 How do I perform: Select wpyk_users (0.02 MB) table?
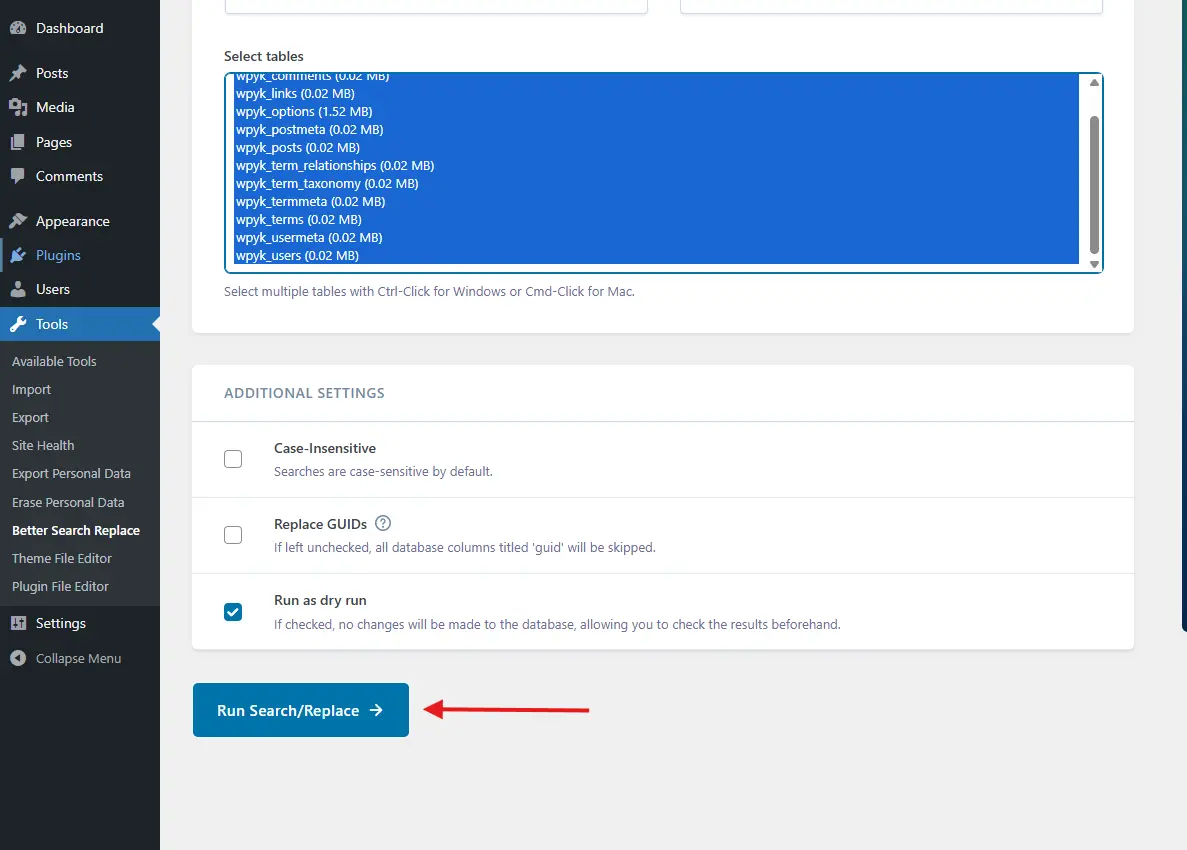(x=656, y=255)
